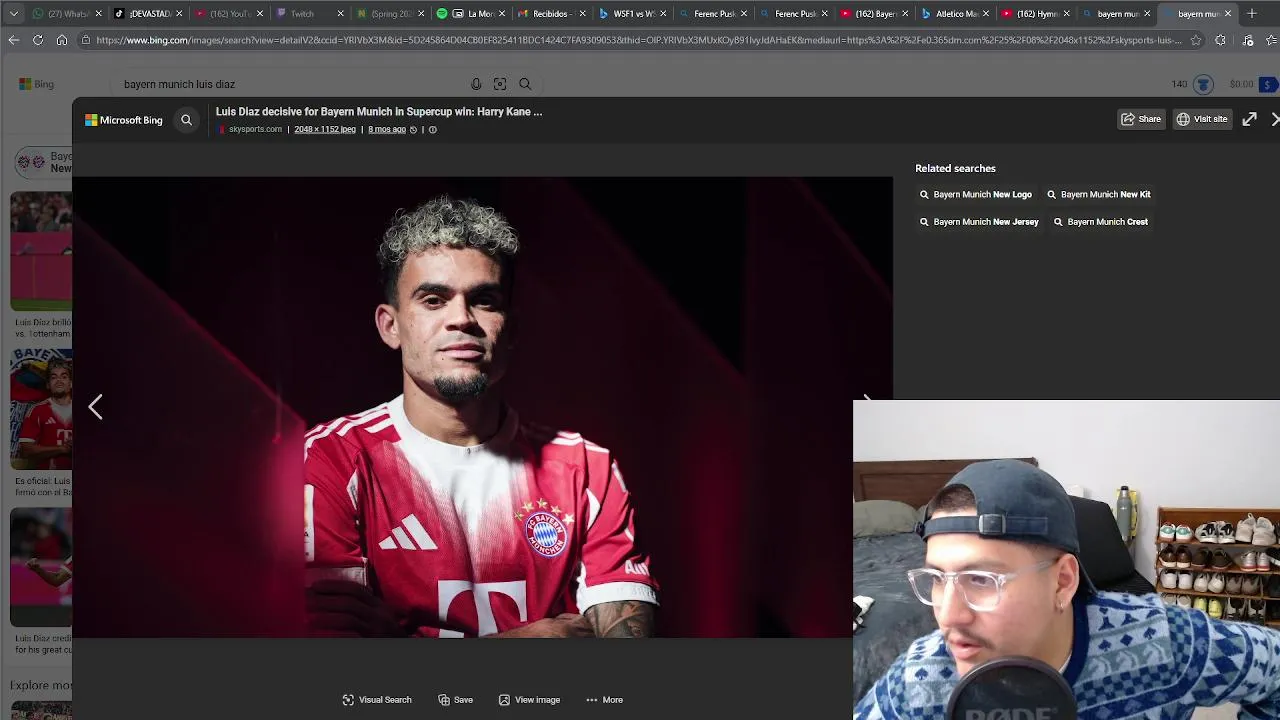Image resolution: width=1280 pixels, height=720 pixels.
Task: Open the Luis Diaz brilló thumbnail in sidebar
Action: [41, 252]
